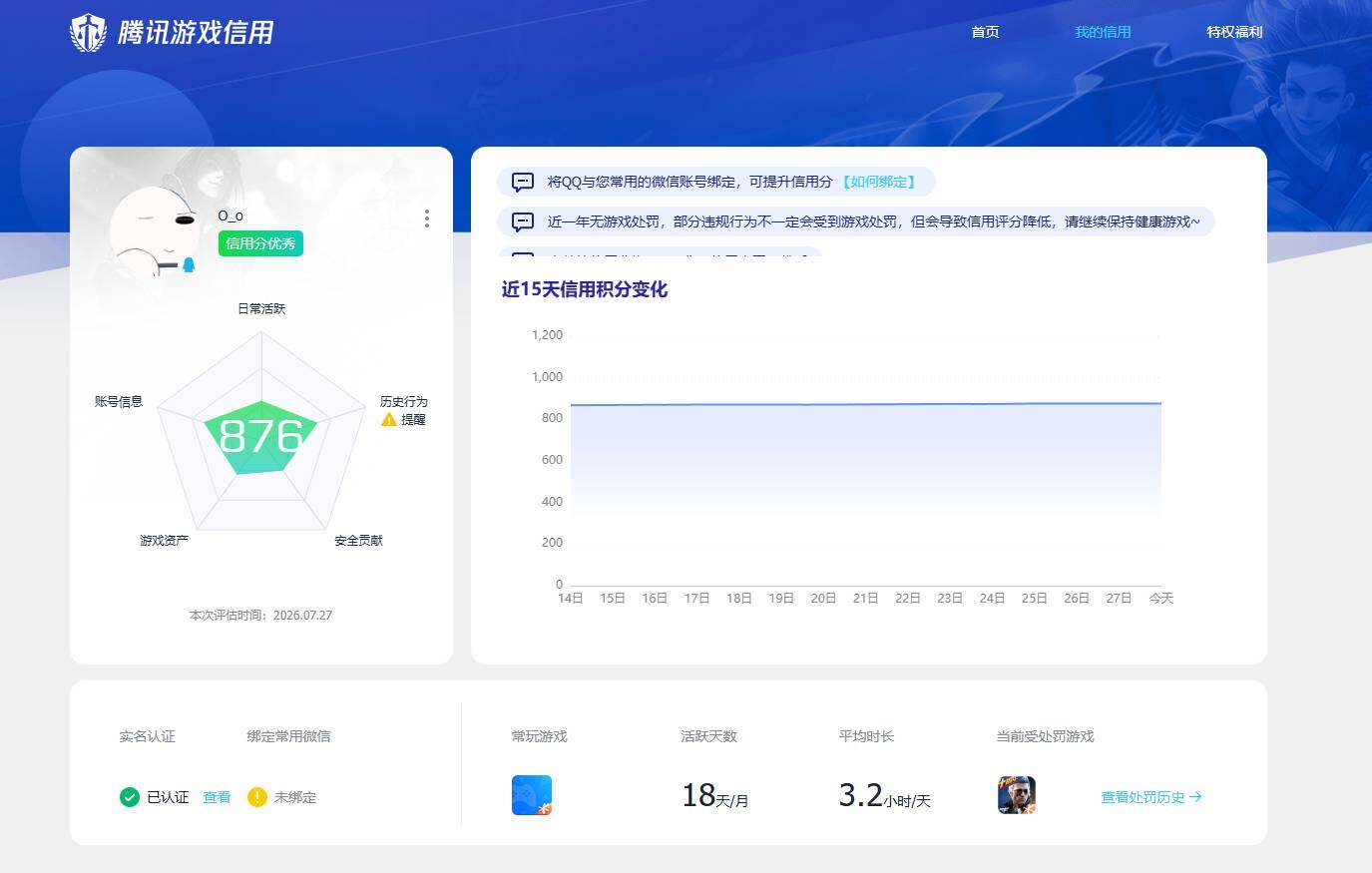Open the 首页 navigation tab
The width and height of the screenshot is (1372, 873).
[985, 32]
